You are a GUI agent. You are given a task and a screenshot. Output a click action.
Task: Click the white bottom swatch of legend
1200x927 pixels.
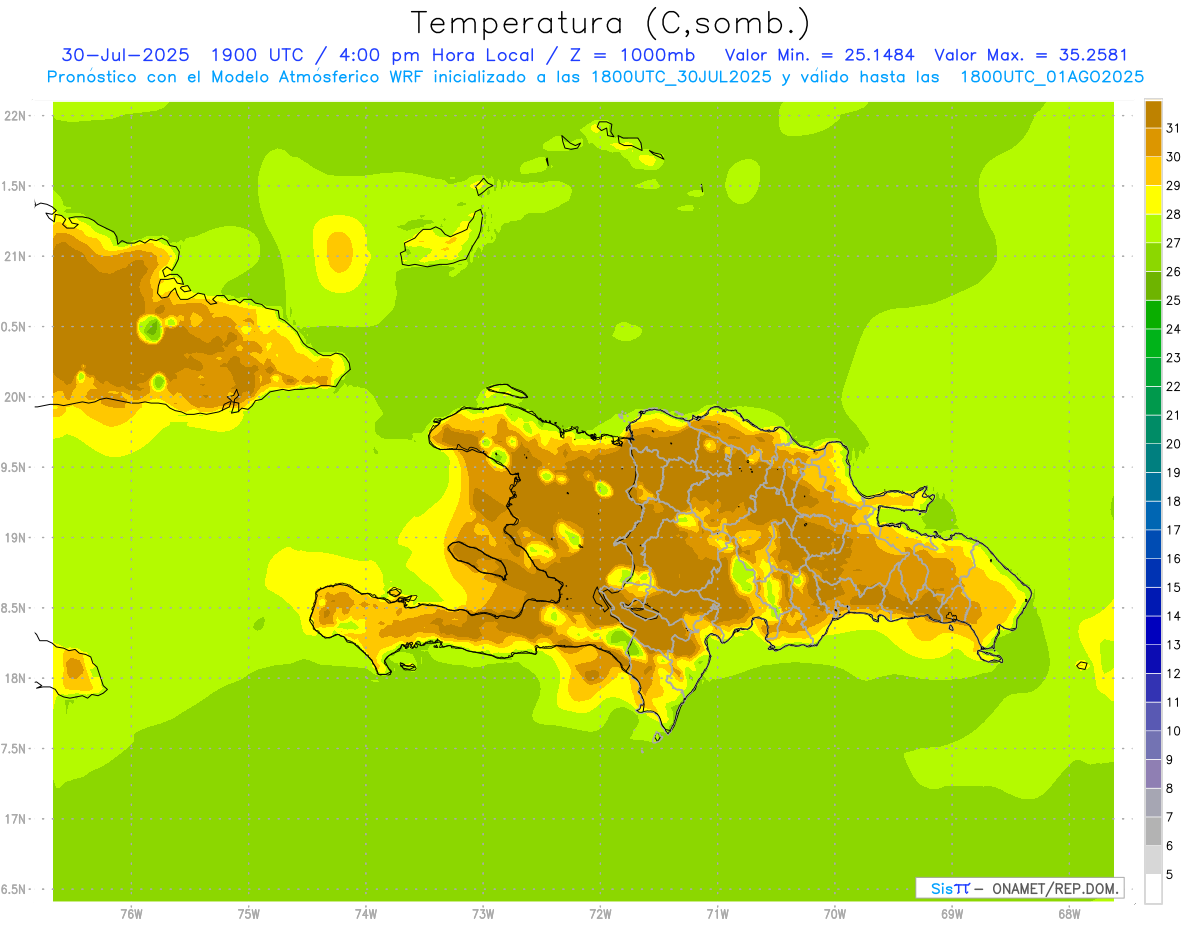point(1153,889)
